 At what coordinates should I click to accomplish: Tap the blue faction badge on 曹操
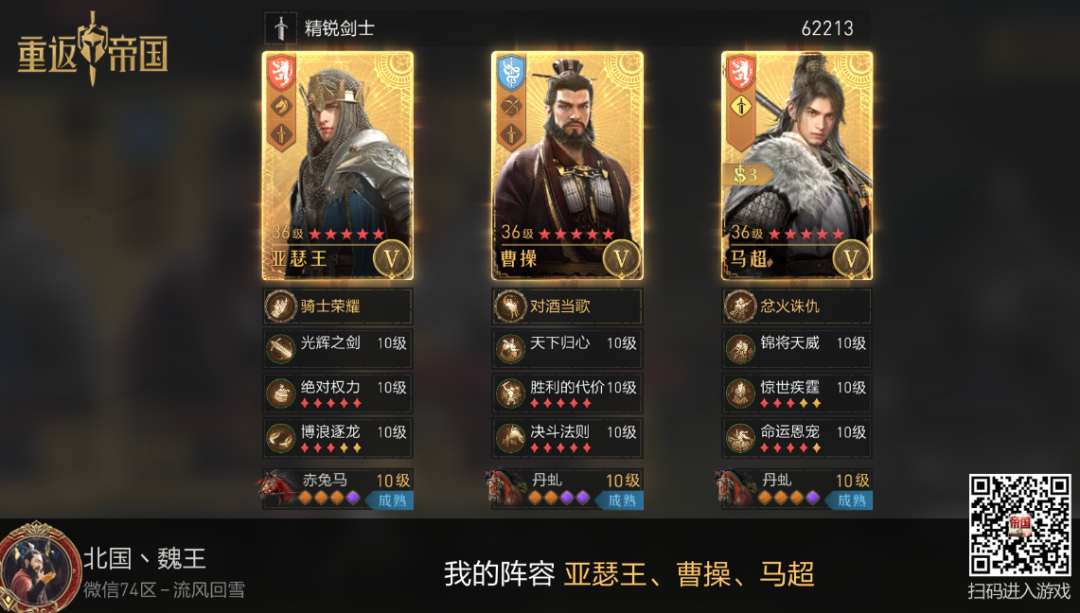[511, 72]
